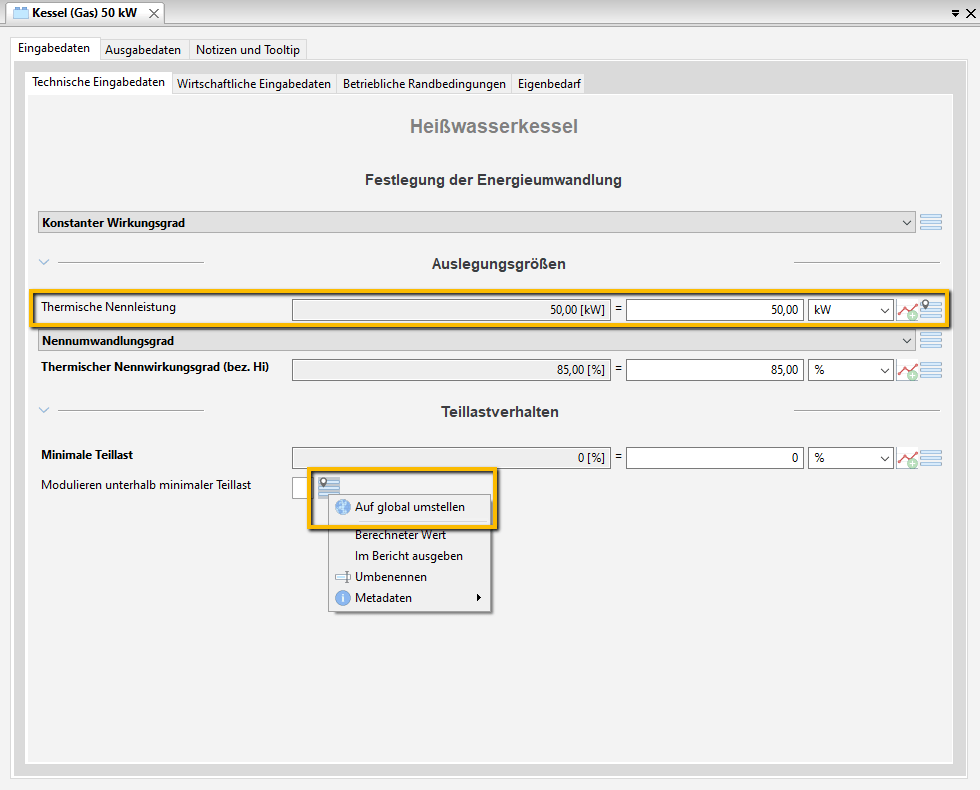Switch to the Ausgabedaten tab
This screenshot has width=980, height=790.
(143, 50)
